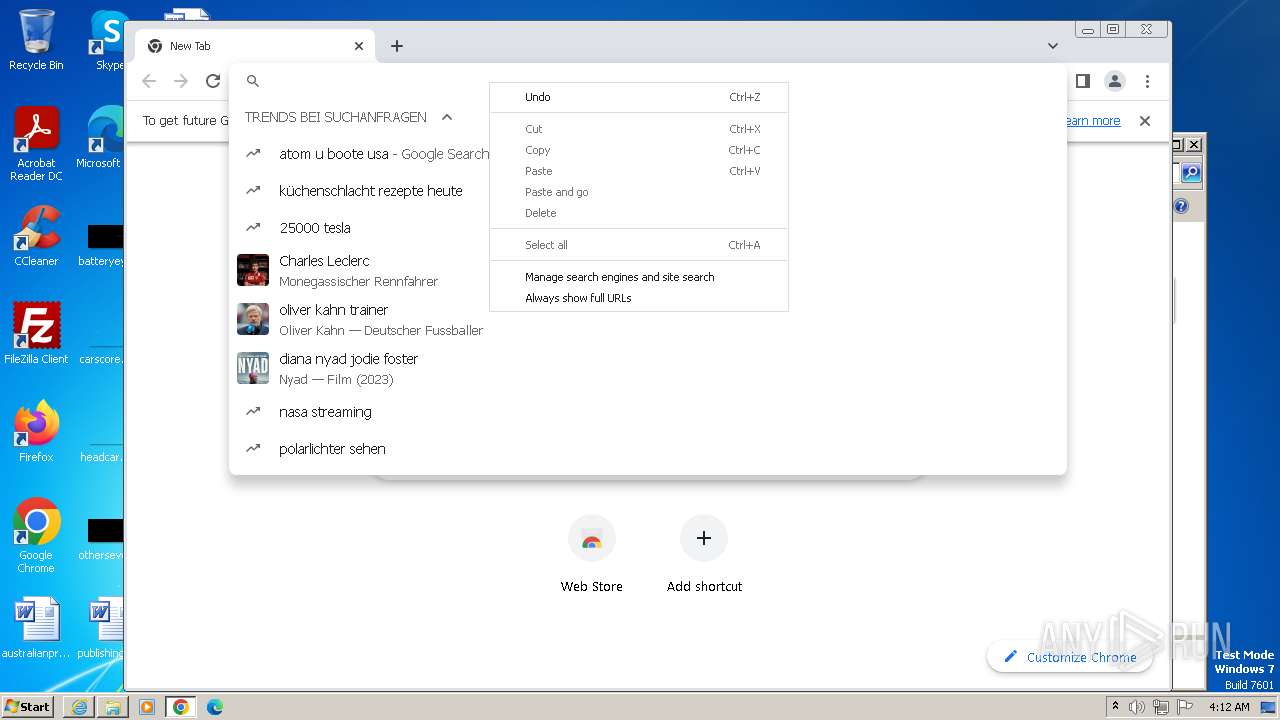
Task: Click the Add shortcut plus tile
Action: (x=704, y=555)
